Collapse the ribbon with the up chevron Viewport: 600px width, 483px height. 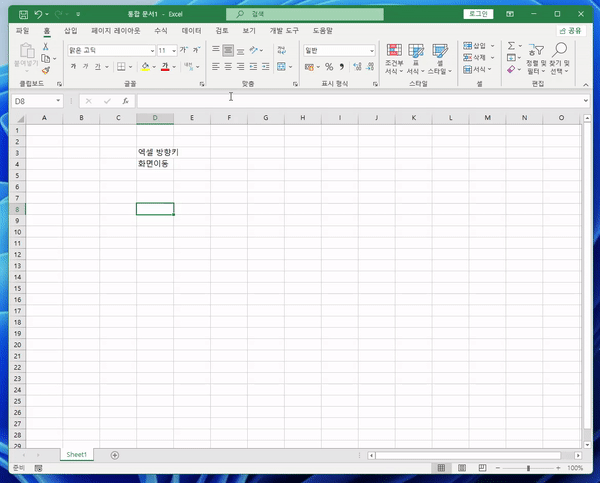pos(586,85)
